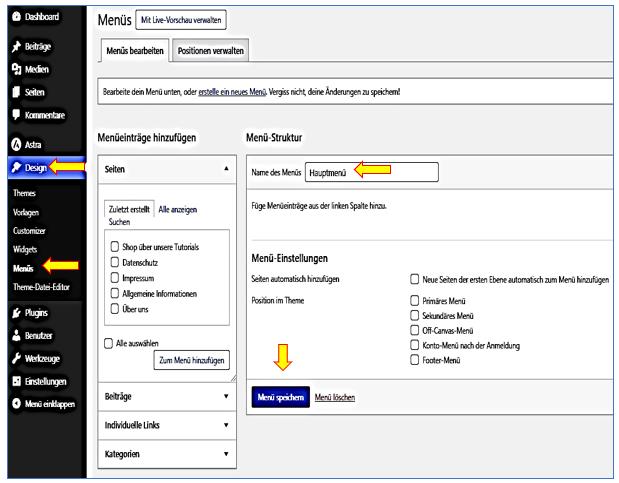Enable the Primäres Menü position checkbox

415,299
